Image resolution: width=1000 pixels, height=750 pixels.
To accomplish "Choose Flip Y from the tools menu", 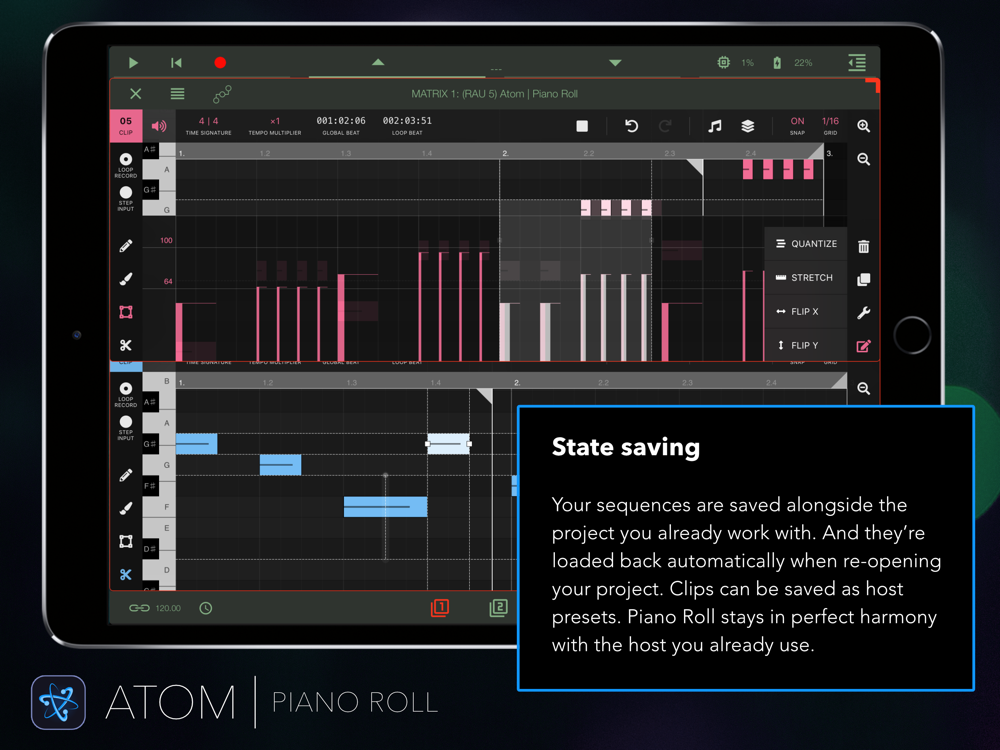I will point(806,345).
